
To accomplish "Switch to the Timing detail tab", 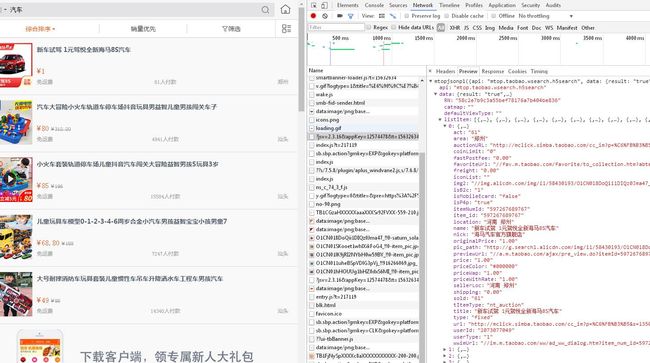I will click(539, 71).
